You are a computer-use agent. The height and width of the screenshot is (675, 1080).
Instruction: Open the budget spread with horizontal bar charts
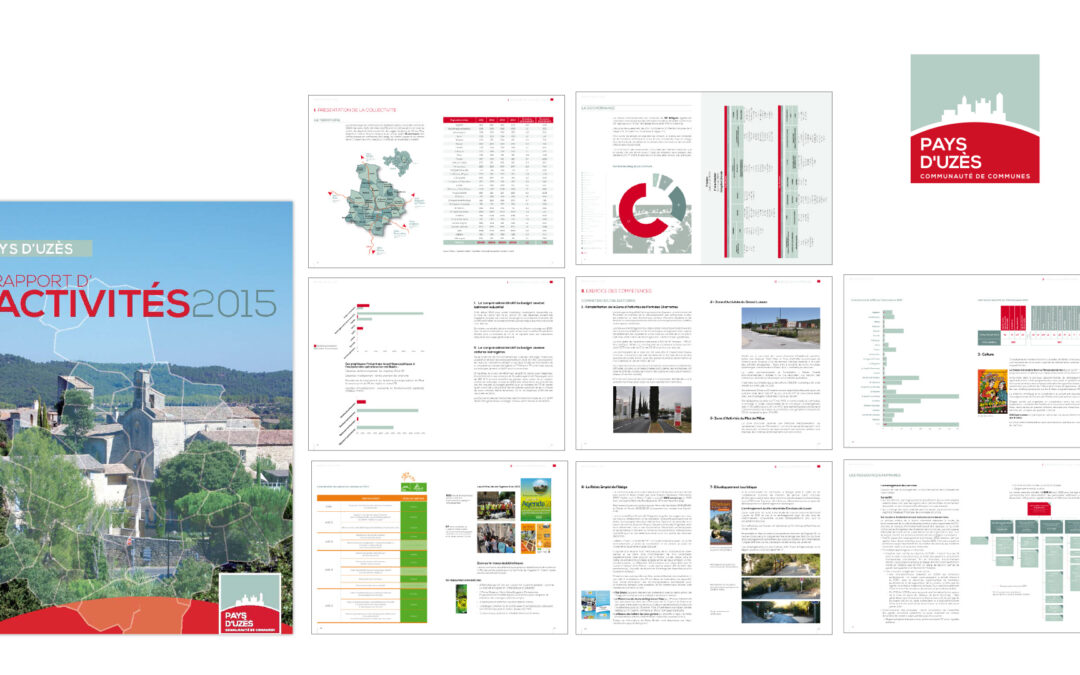pyautogui.click(x=436, y=364)
